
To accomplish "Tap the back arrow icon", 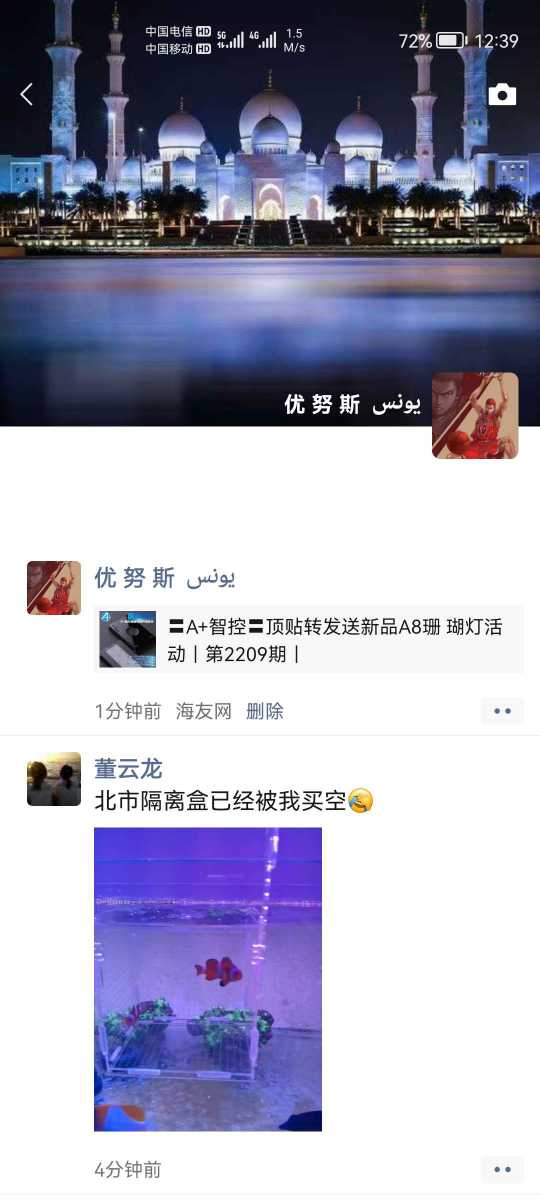I will [27, 94].
